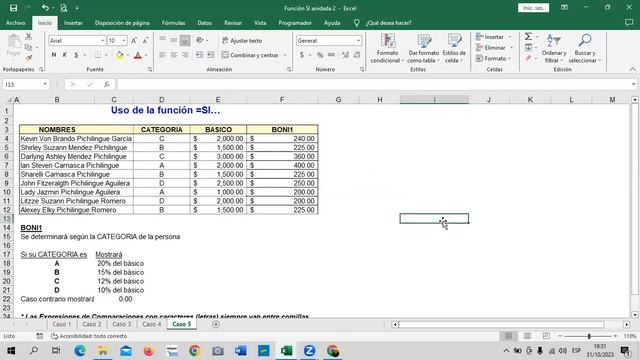Toggle underline (S) formatting
This screenshot has height=360, width=640.
[76, 55]
